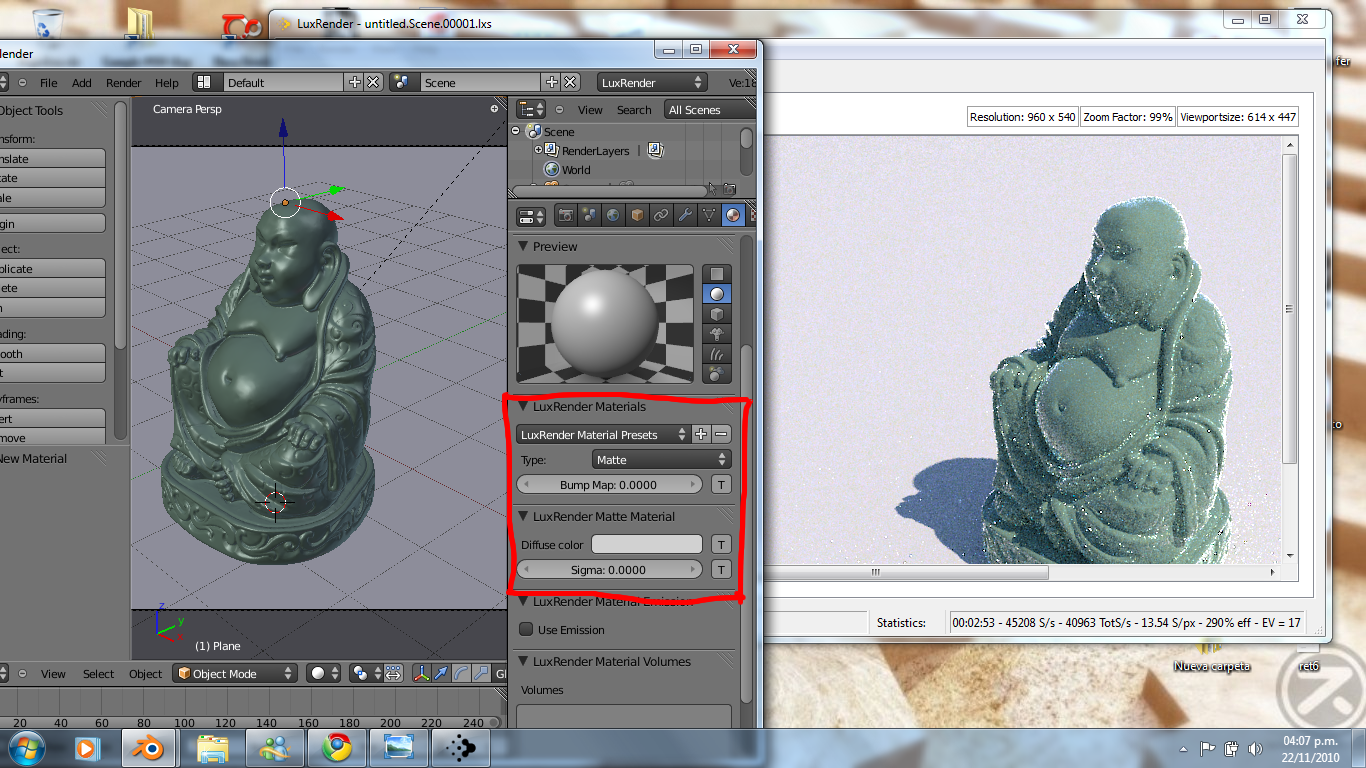Open the material Type dropdown set to Matte

(x=661, y=460)
